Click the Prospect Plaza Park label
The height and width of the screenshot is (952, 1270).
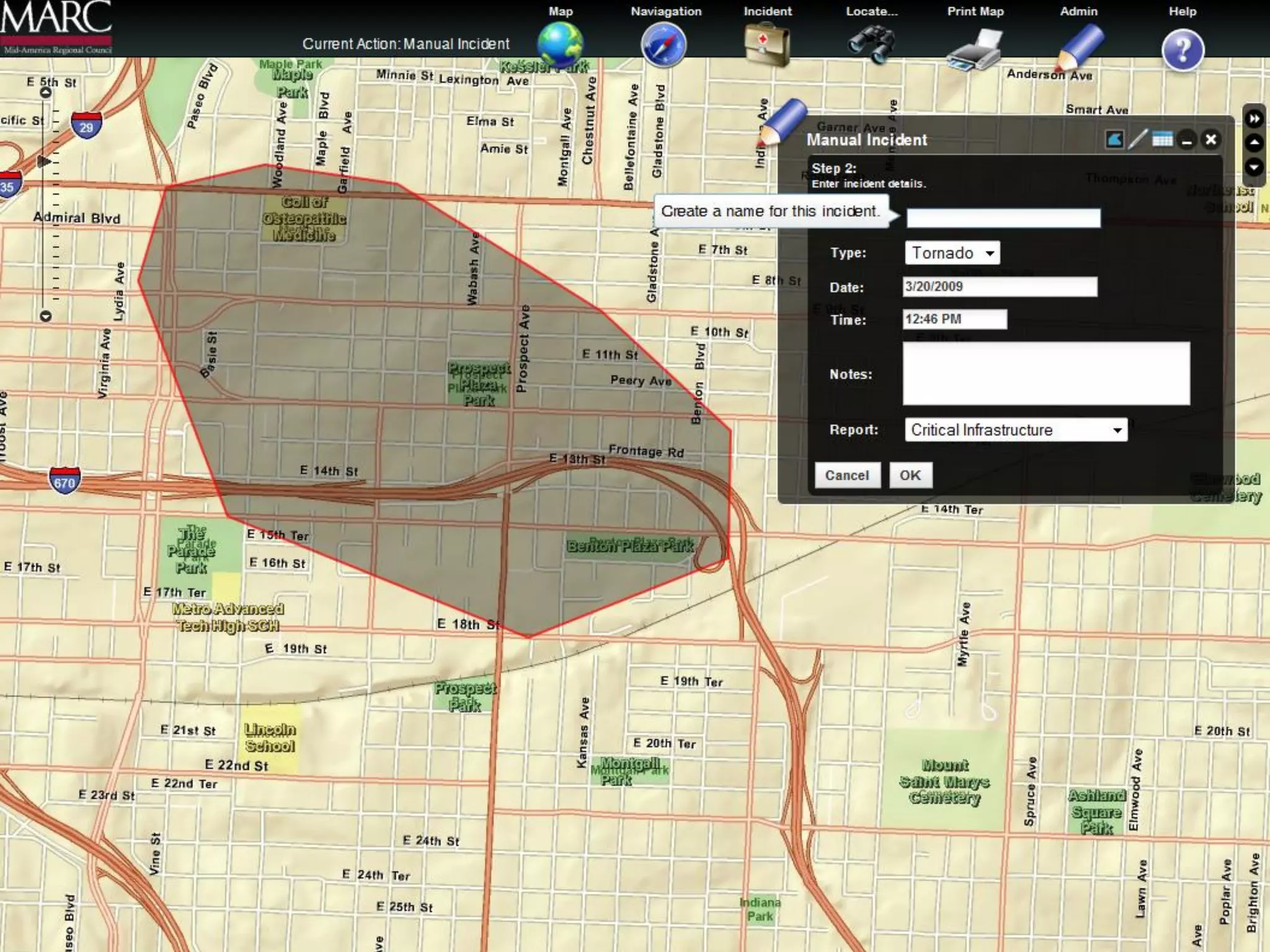tap(479, 384)
